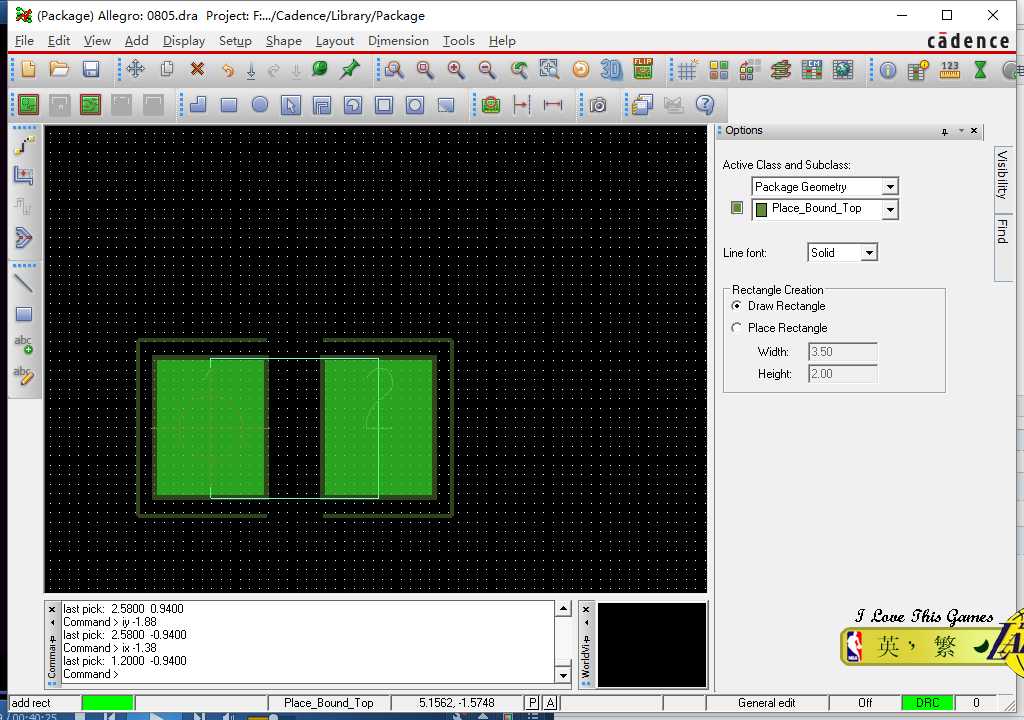The width and height of the screenshot is (1024, 720).
Task: Open the Place_Bound_Top subclass dropdown
Action: [x=889, y=209]
